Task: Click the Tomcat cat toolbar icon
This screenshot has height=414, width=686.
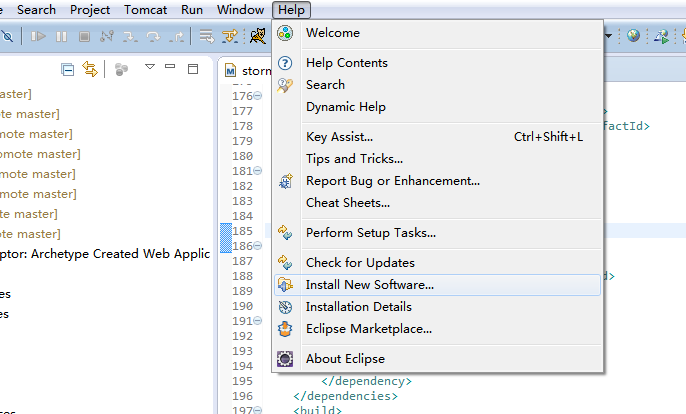Action: pos(258,36)
